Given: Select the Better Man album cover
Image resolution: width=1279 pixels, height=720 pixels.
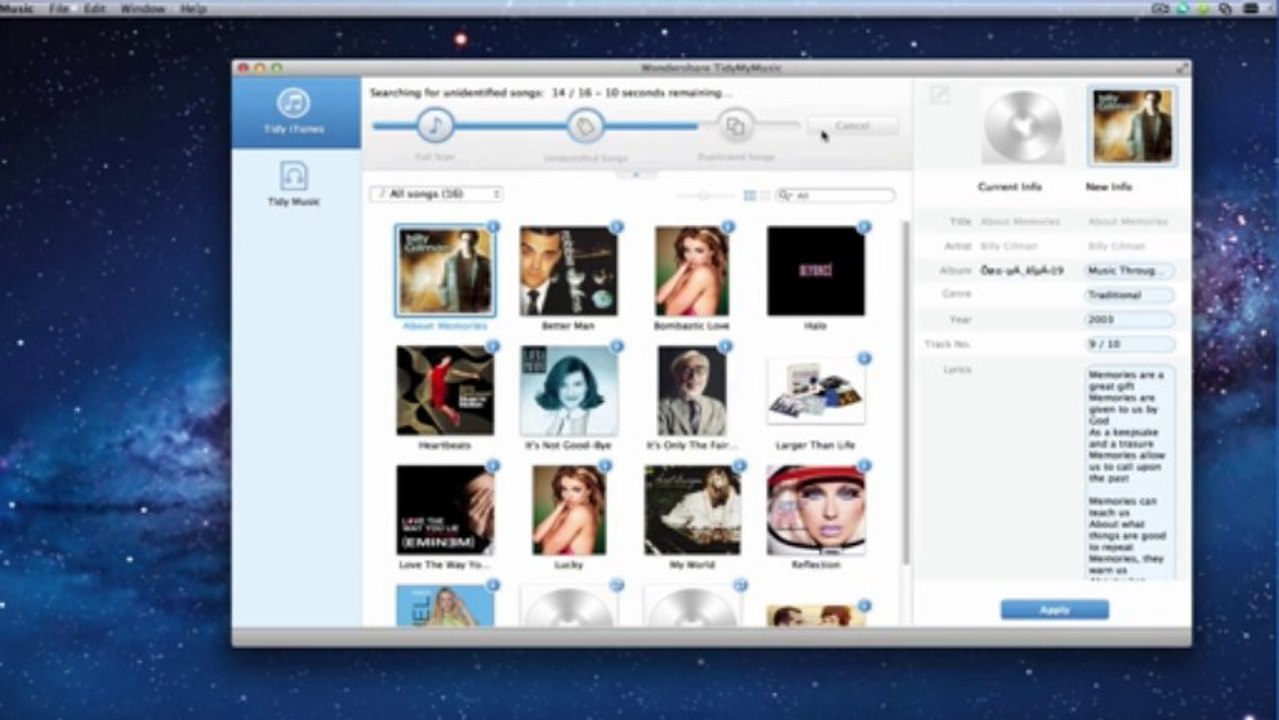Looking at the screenshot, I should [568, 270].
